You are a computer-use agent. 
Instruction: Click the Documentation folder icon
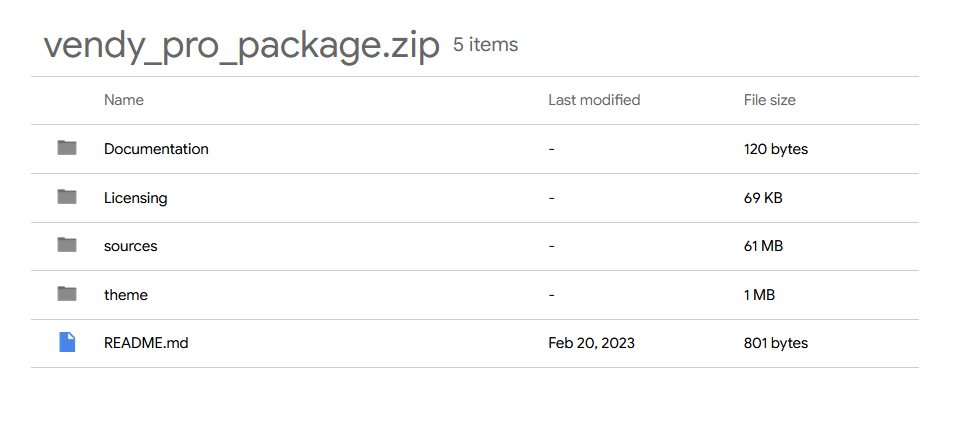(67, 148)
